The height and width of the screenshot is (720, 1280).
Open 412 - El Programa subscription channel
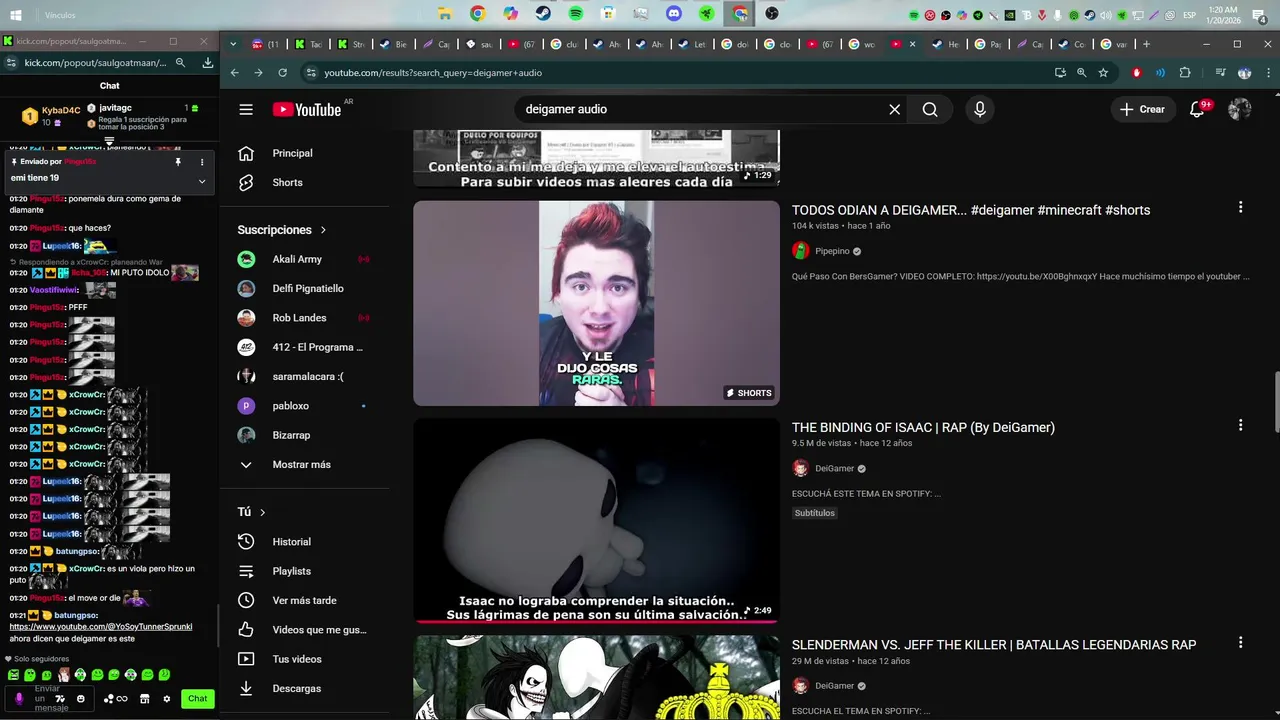pos(317,347)
